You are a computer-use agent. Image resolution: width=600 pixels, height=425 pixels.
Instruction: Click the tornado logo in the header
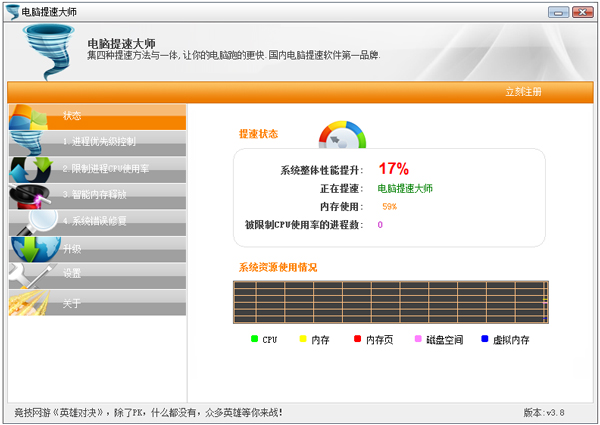(48, 52)
